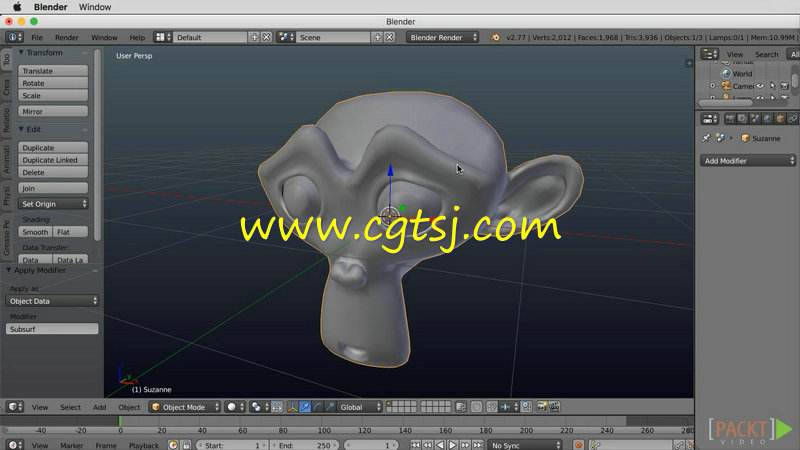
Task: Click the scene browse icon
Action: coord(286,37)
